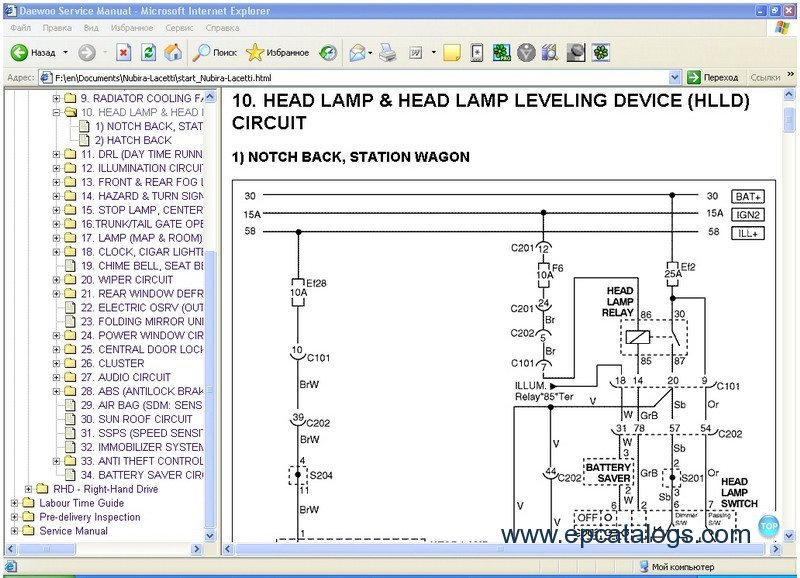Click the green ICQ flower icon
The width and height of the screenshot is (800, 578).
click(x=601, y=52)
